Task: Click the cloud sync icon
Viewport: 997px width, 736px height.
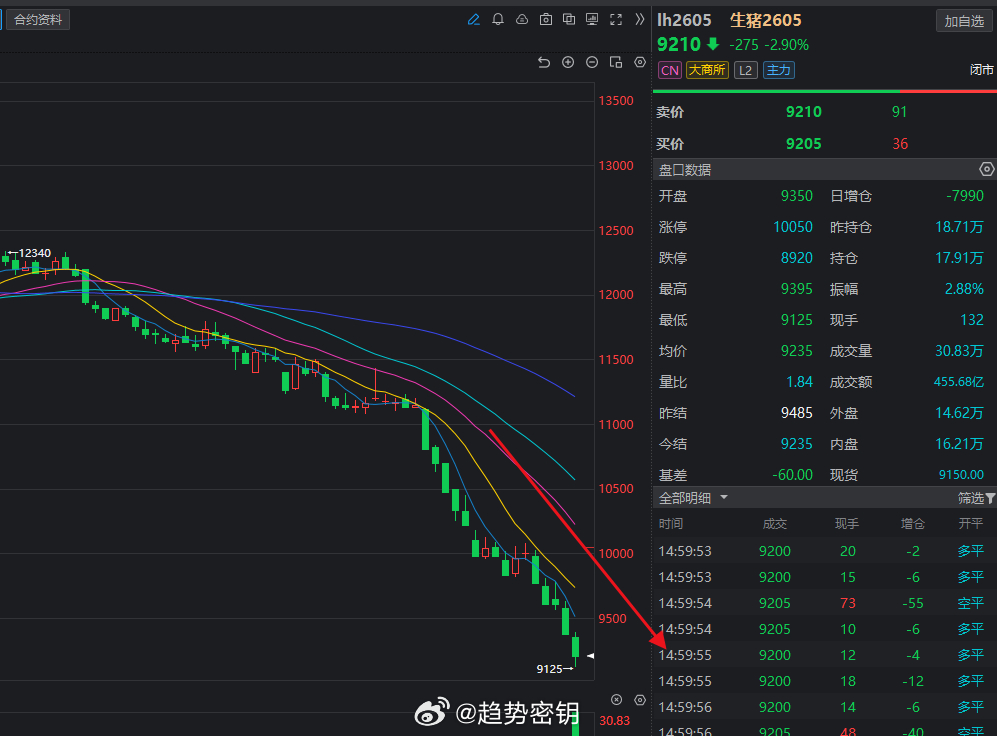Action: pyautogui.click(x=522, y=20)
